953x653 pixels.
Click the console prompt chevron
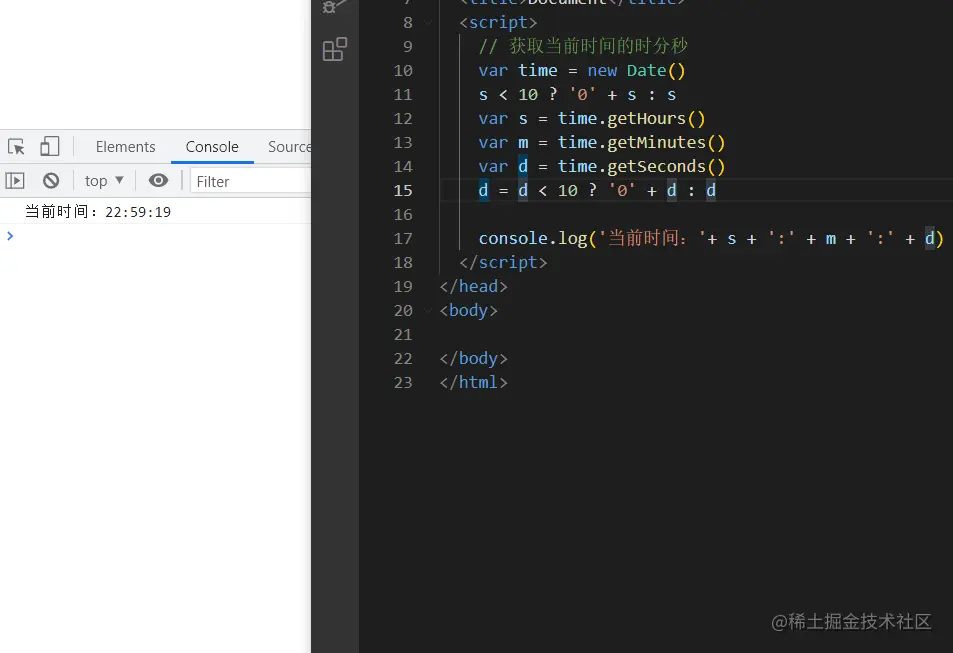tap(10, 236)
